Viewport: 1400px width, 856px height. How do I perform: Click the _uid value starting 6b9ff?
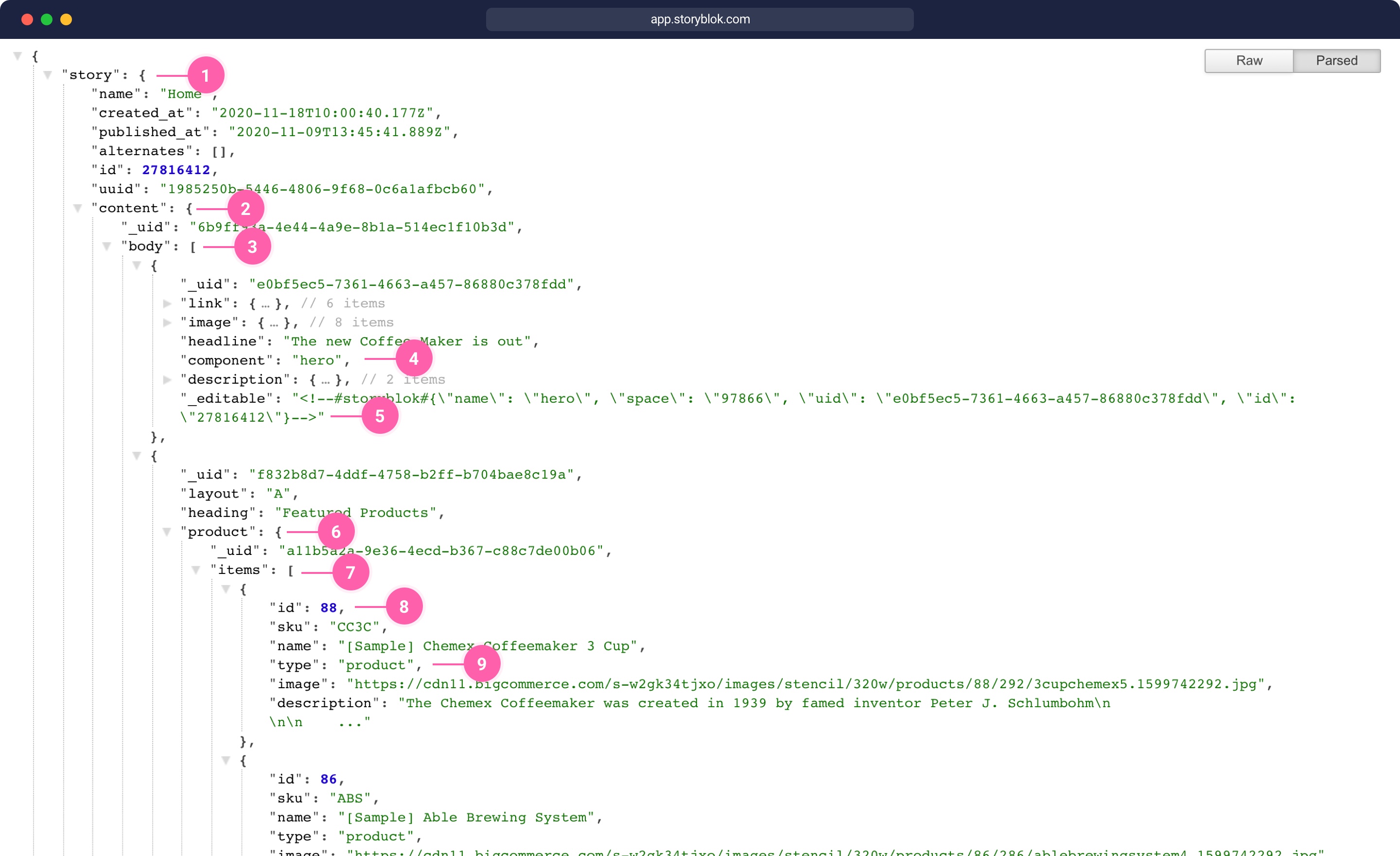pyautogui.click(x=352, y=227)
